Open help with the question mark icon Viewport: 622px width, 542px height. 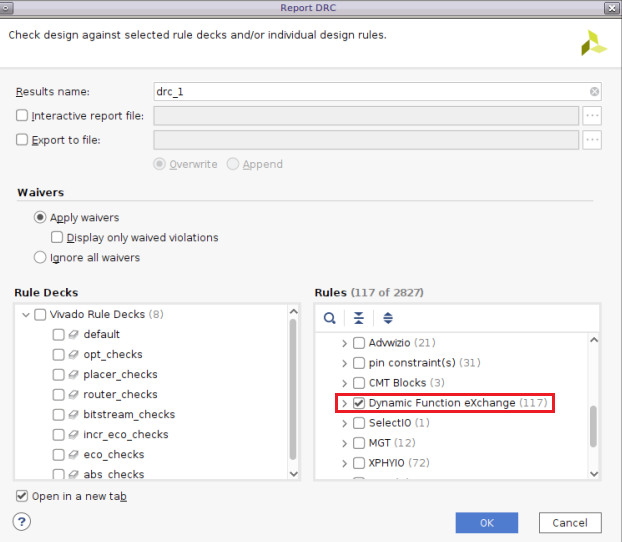tap(22, 521)
